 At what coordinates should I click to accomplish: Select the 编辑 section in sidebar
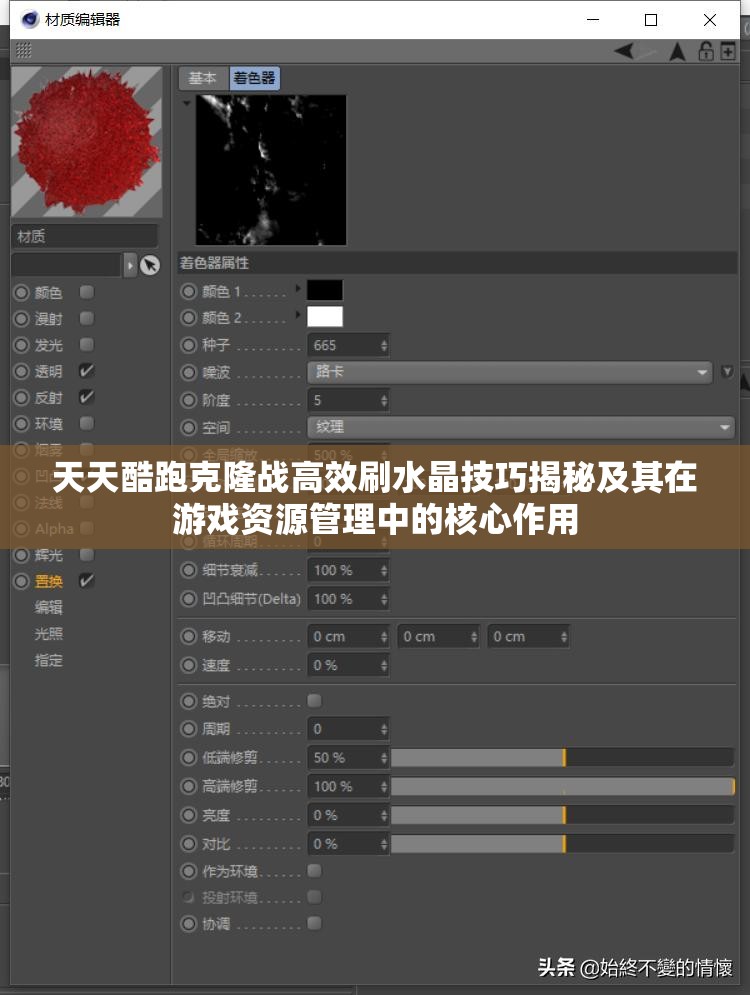48,607
